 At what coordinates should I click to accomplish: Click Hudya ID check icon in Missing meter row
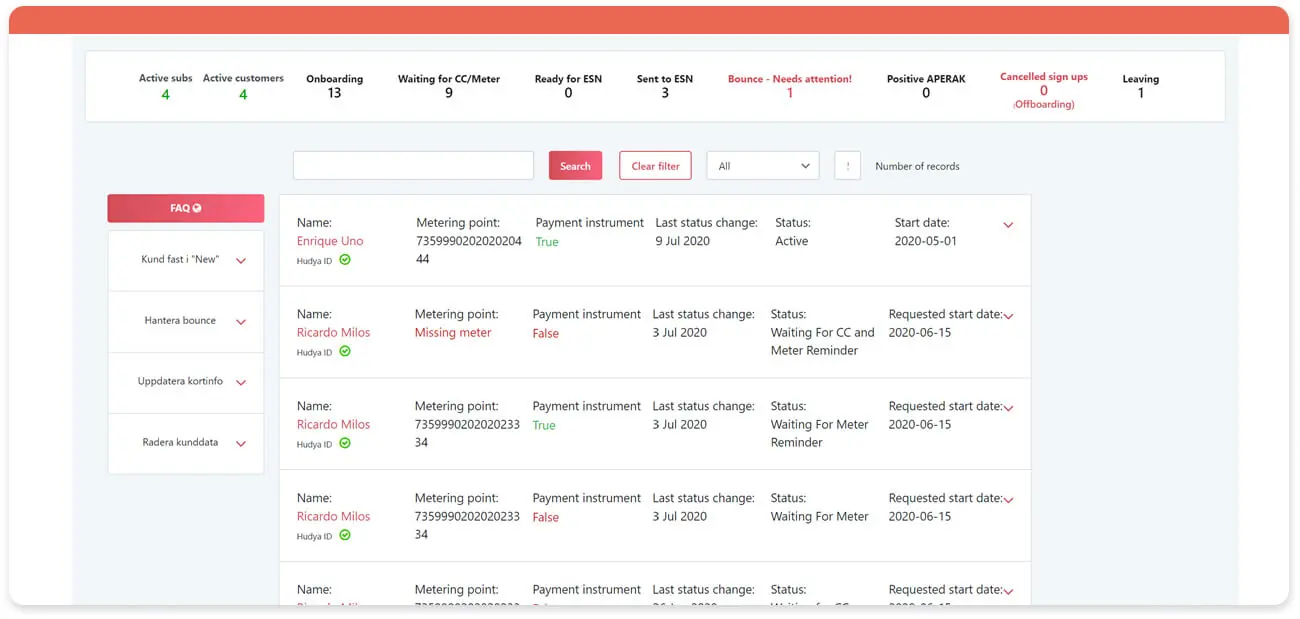click(345, 351)
